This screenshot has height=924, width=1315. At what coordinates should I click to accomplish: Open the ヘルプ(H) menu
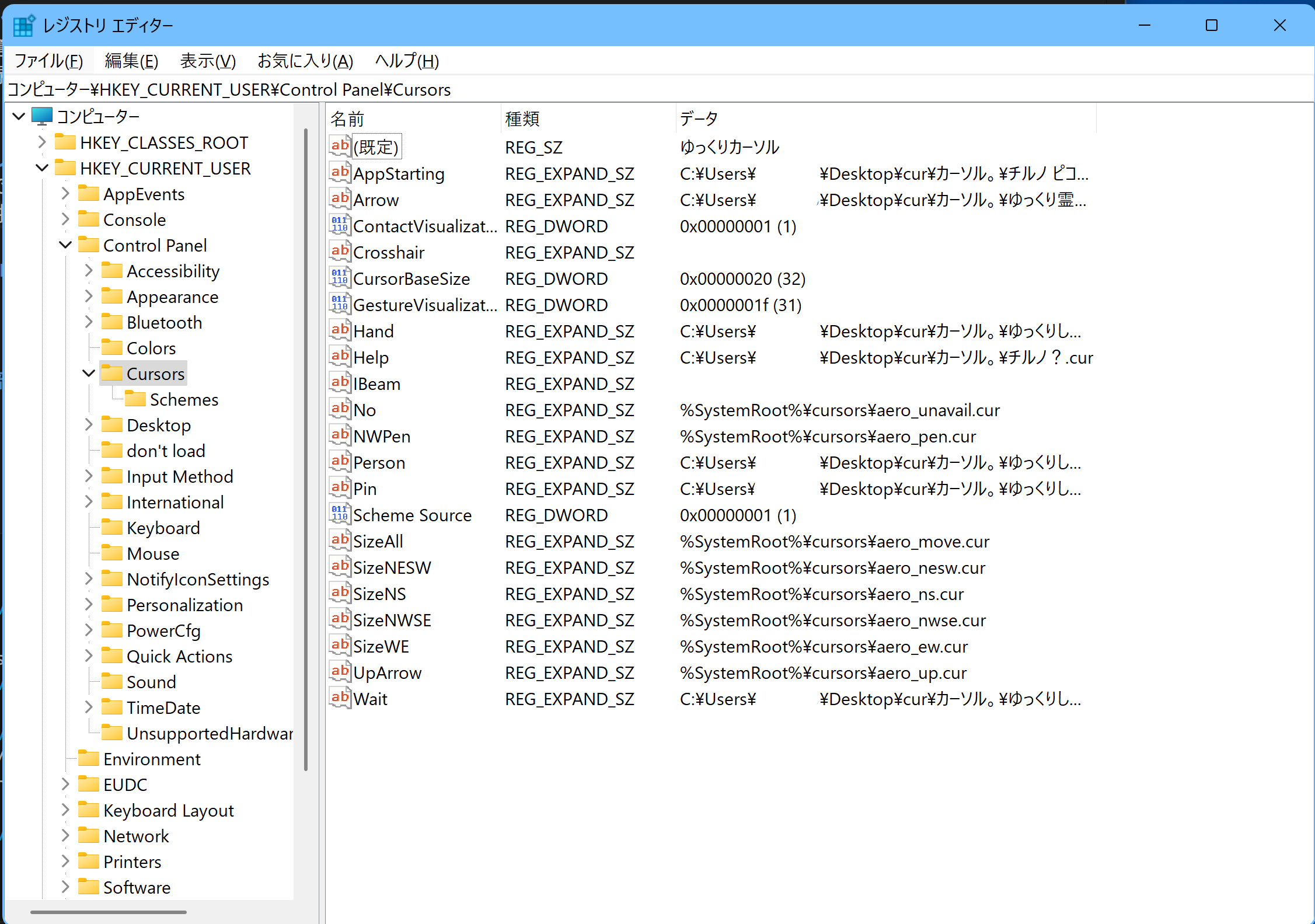407,61
